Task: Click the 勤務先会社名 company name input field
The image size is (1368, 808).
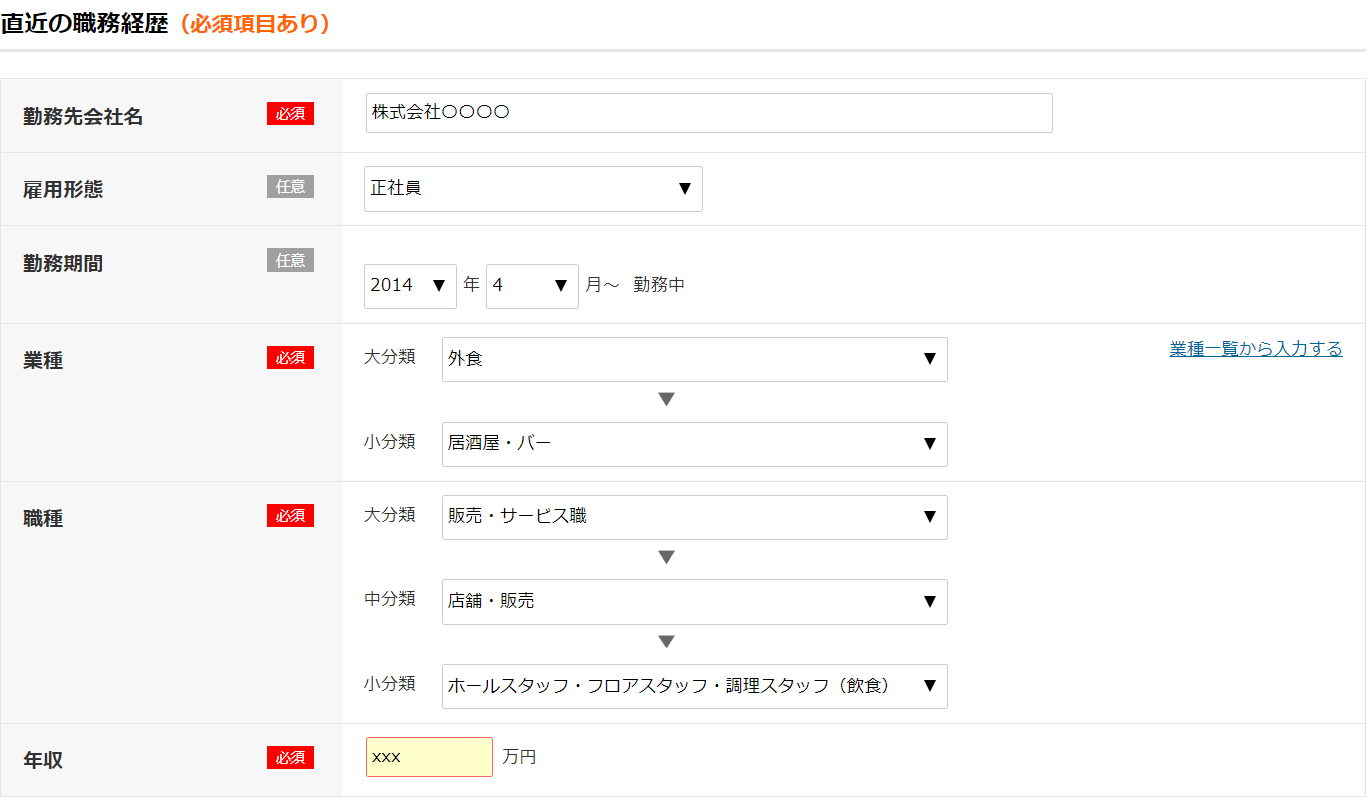Action: pos(709,113)
